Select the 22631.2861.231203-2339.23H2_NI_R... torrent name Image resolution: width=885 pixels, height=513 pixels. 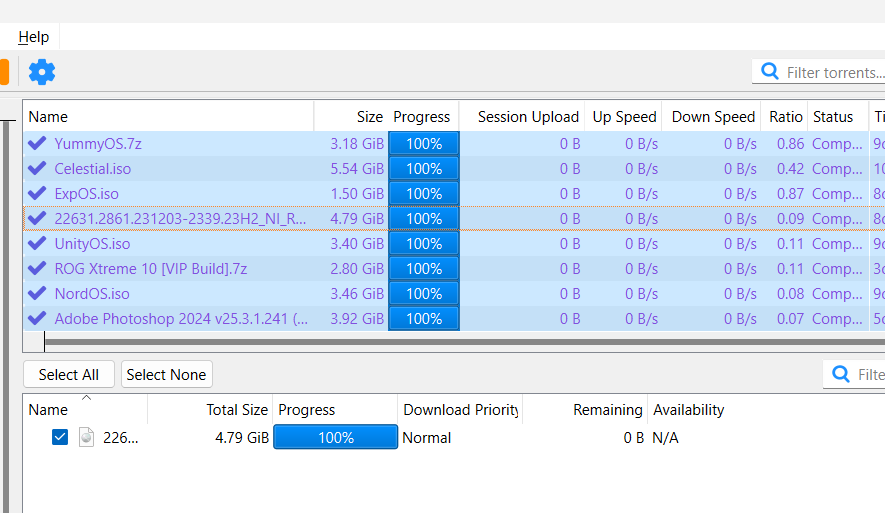point(180,218)
